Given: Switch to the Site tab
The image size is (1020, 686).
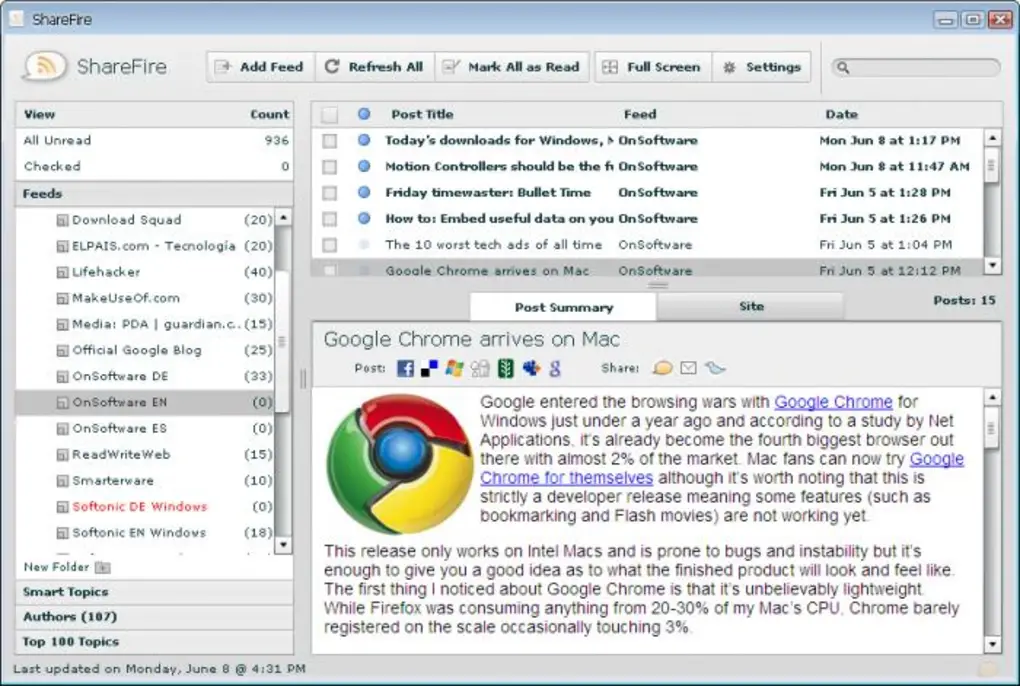Looking at the screenshot, I should pos(751,306).
